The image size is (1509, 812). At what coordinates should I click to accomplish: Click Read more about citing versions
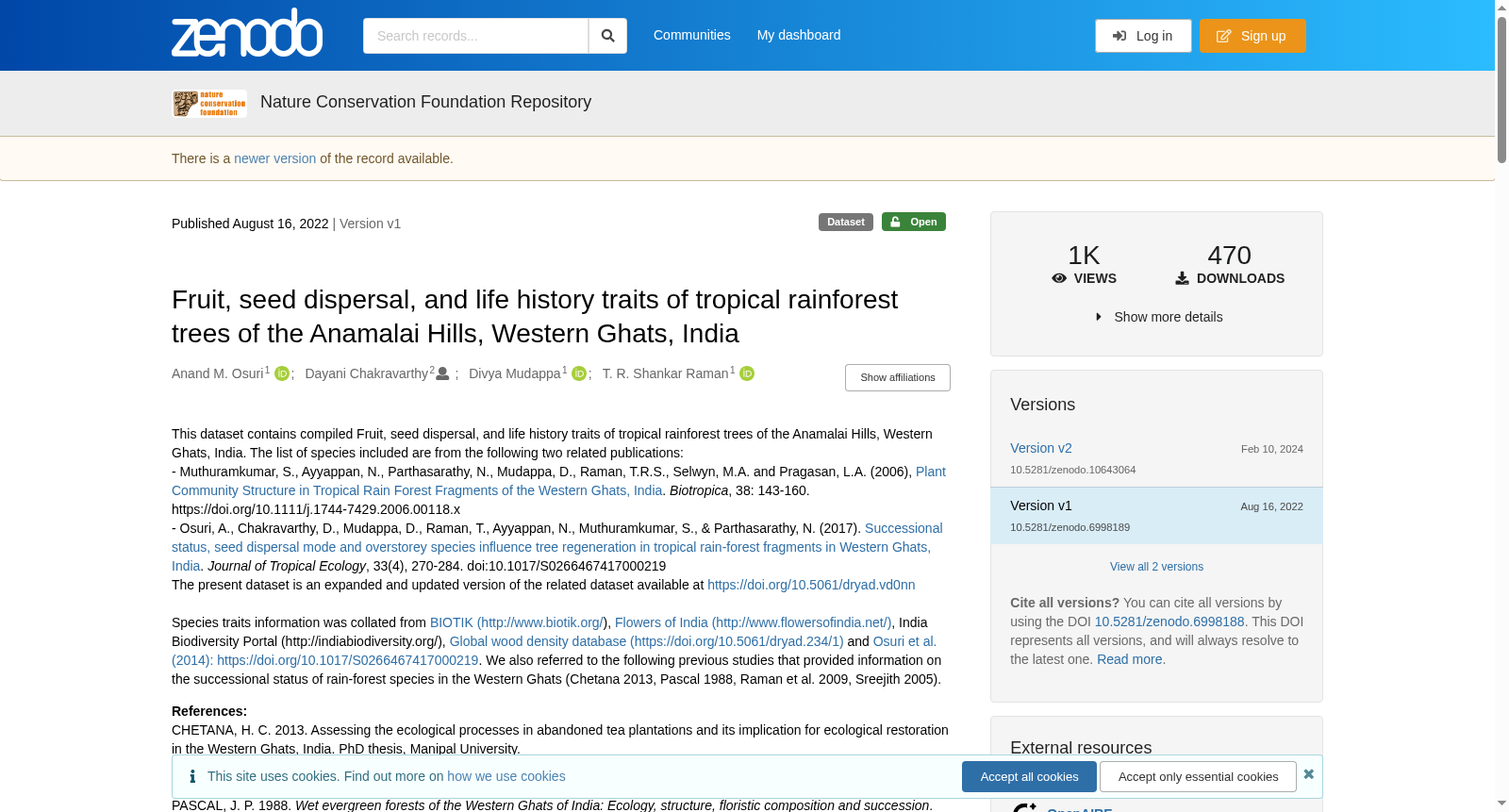(x=1129, y=659)
